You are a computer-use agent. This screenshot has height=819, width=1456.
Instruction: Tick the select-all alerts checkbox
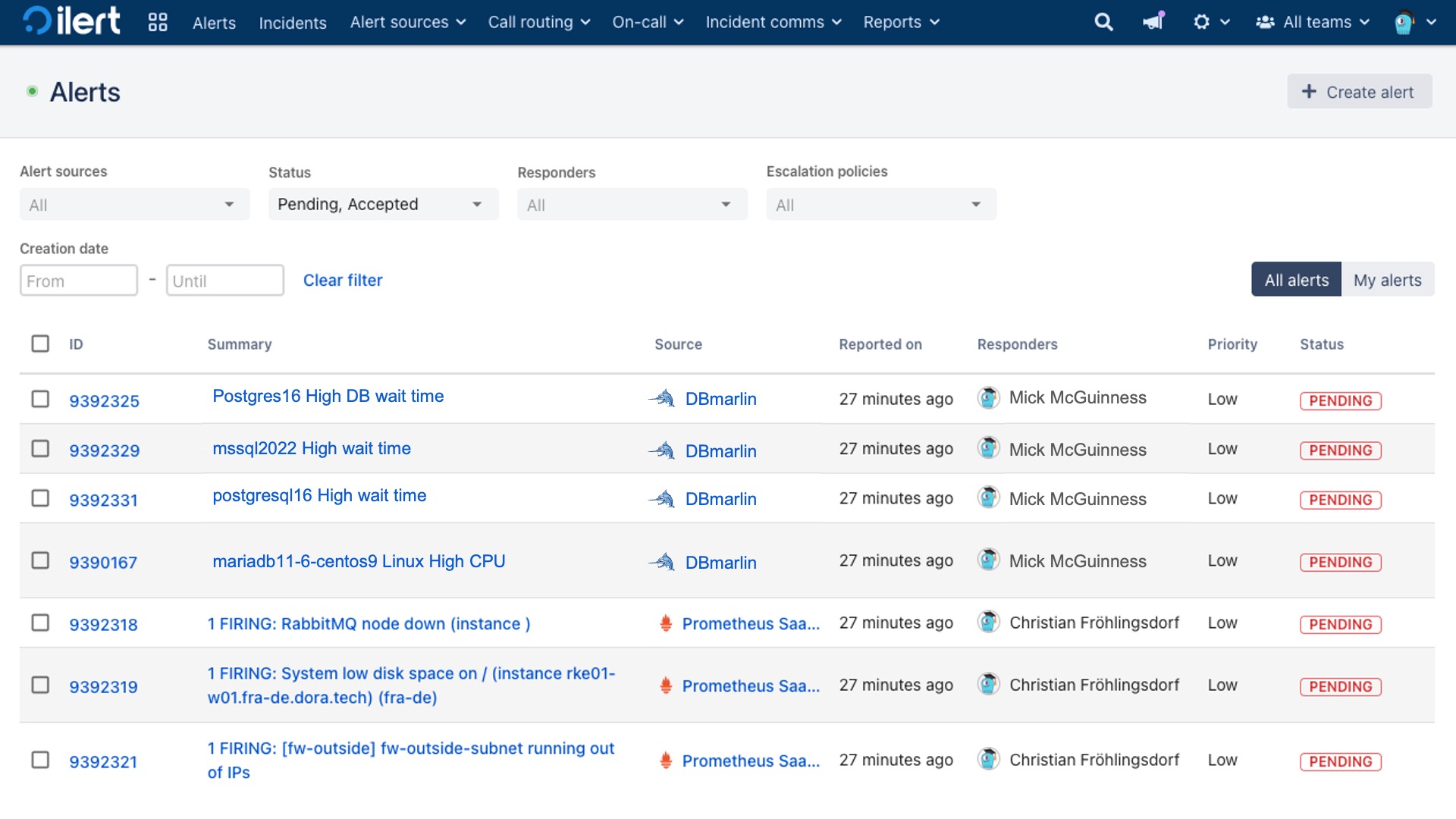click(x=40, y=344)
